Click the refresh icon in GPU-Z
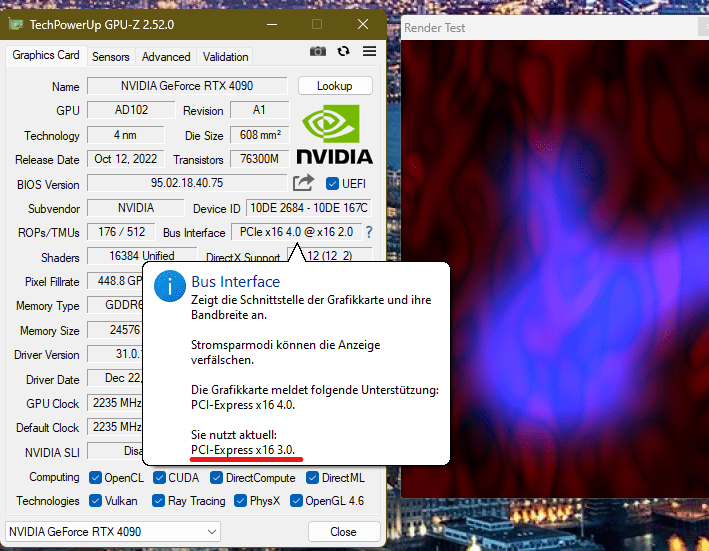Image resolution: width=709 pixels, height=551 pixels. 344,51
